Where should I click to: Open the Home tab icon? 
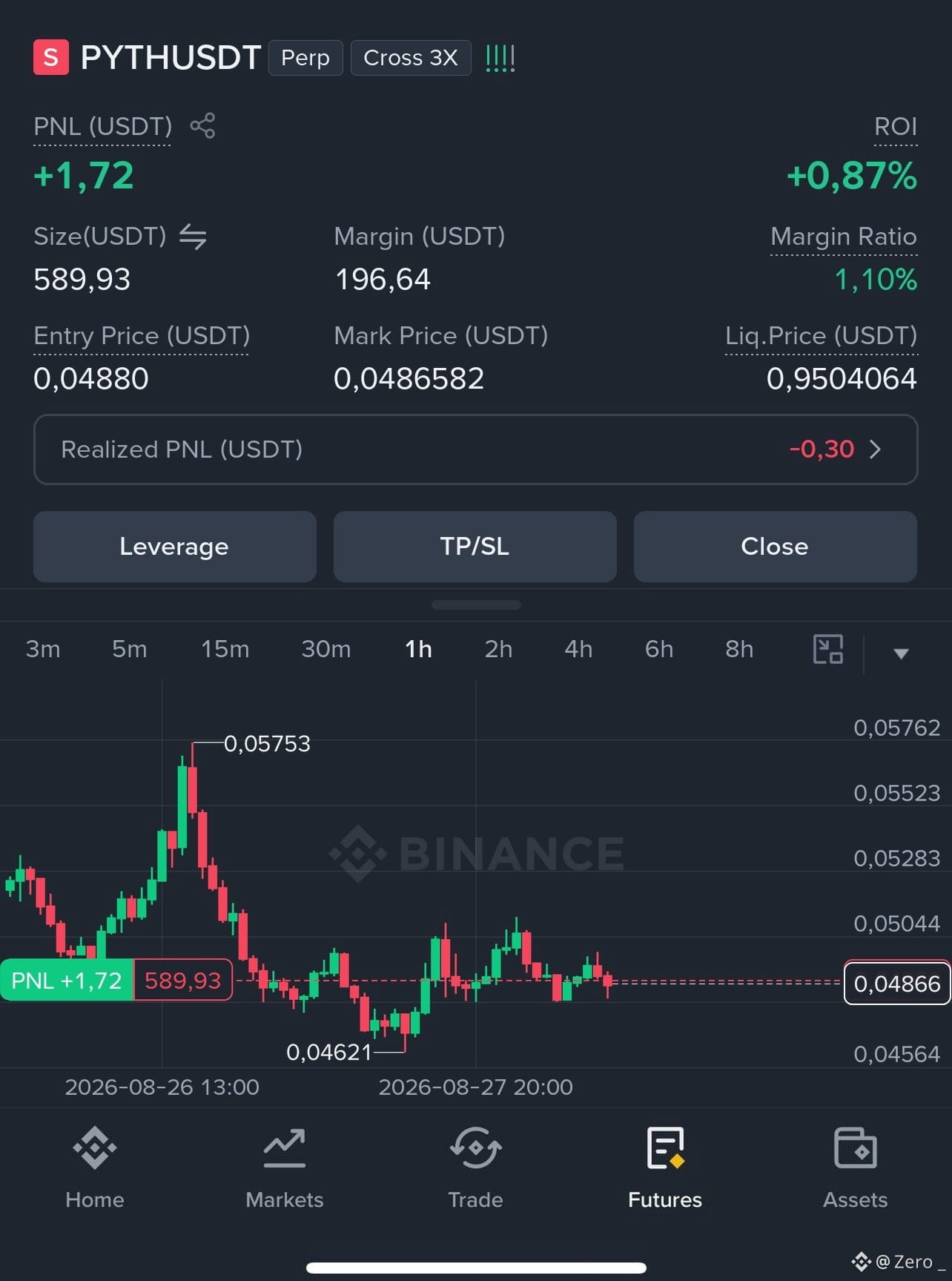coord(95,1147)
